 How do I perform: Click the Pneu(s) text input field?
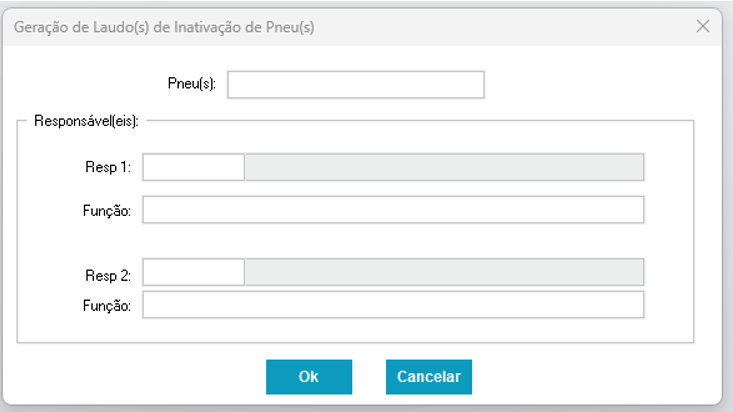click(x=356, y=85)
